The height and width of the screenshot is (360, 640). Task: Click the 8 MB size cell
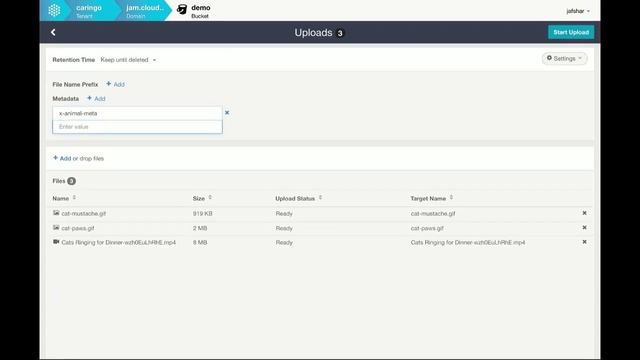pyautogui.click(x=200, y=242)
